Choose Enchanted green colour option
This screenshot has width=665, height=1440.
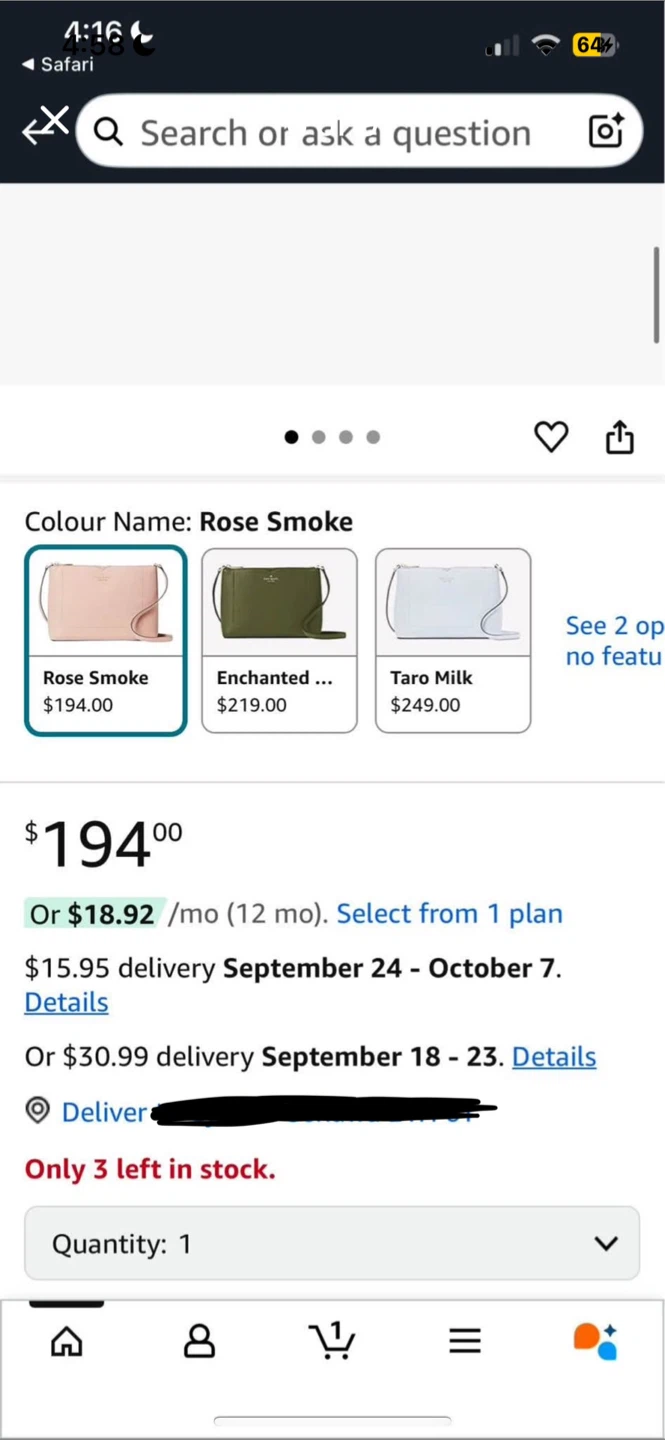279,640
